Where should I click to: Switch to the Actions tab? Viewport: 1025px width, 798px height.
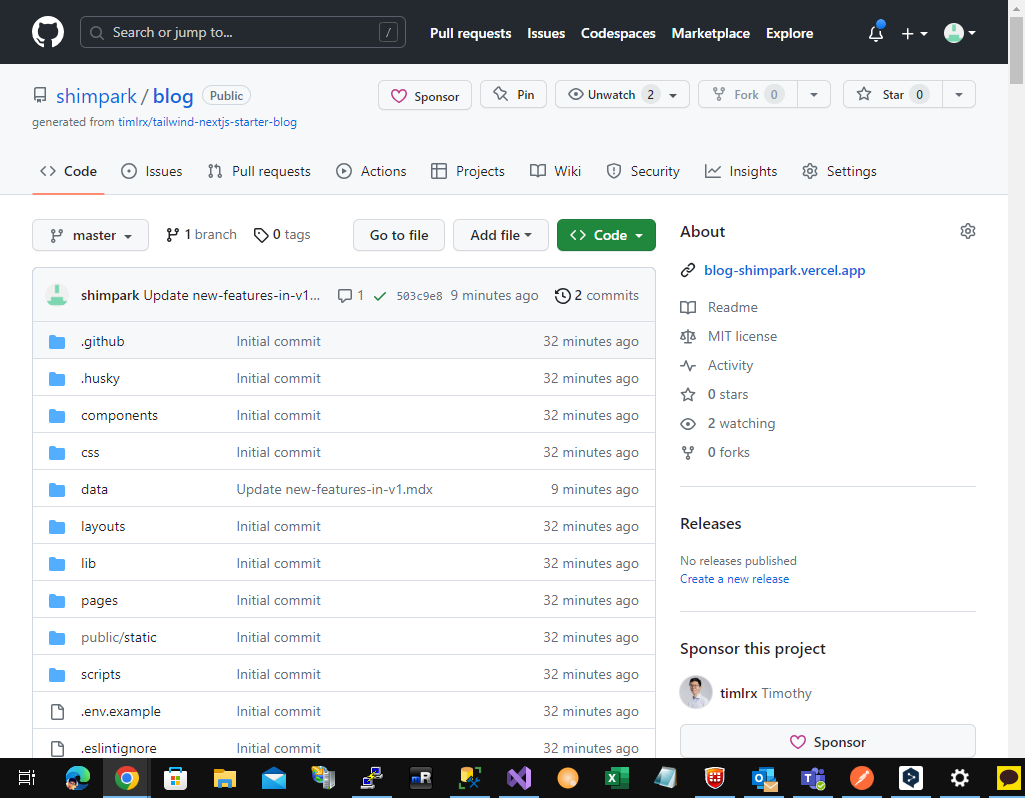point(371,171)
